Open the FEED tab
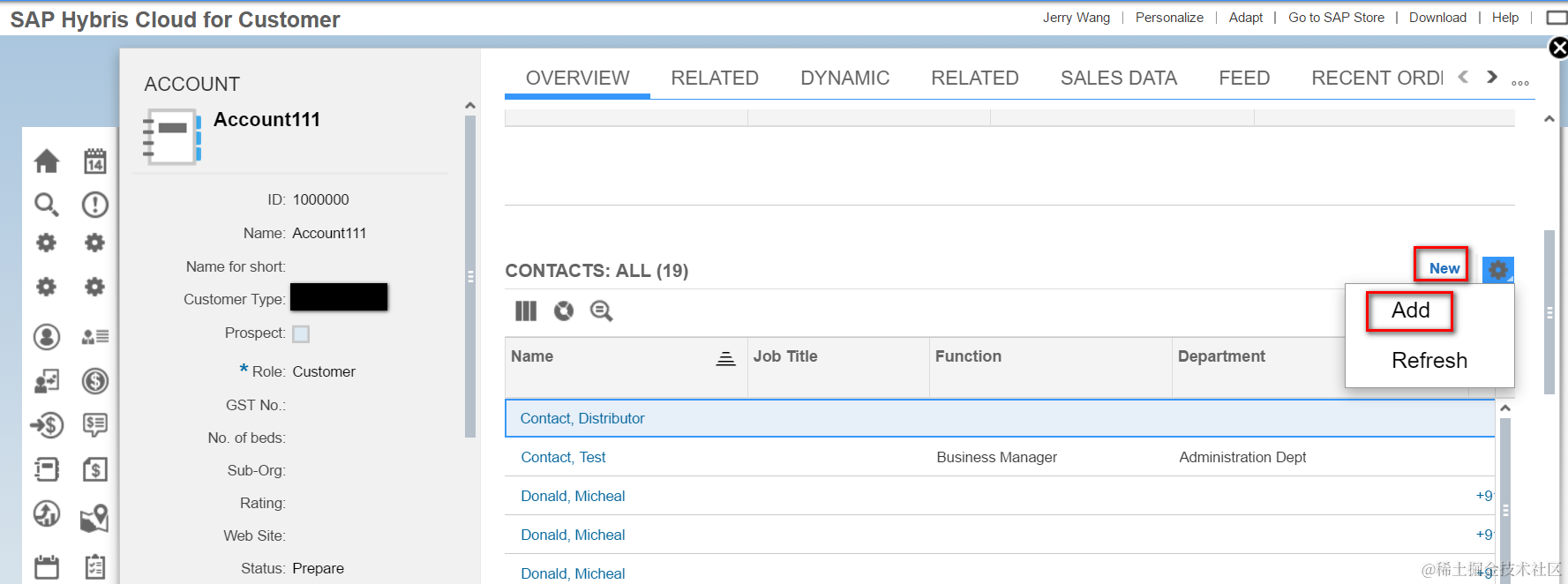Screen dimensions: 1568x584 1244,78
